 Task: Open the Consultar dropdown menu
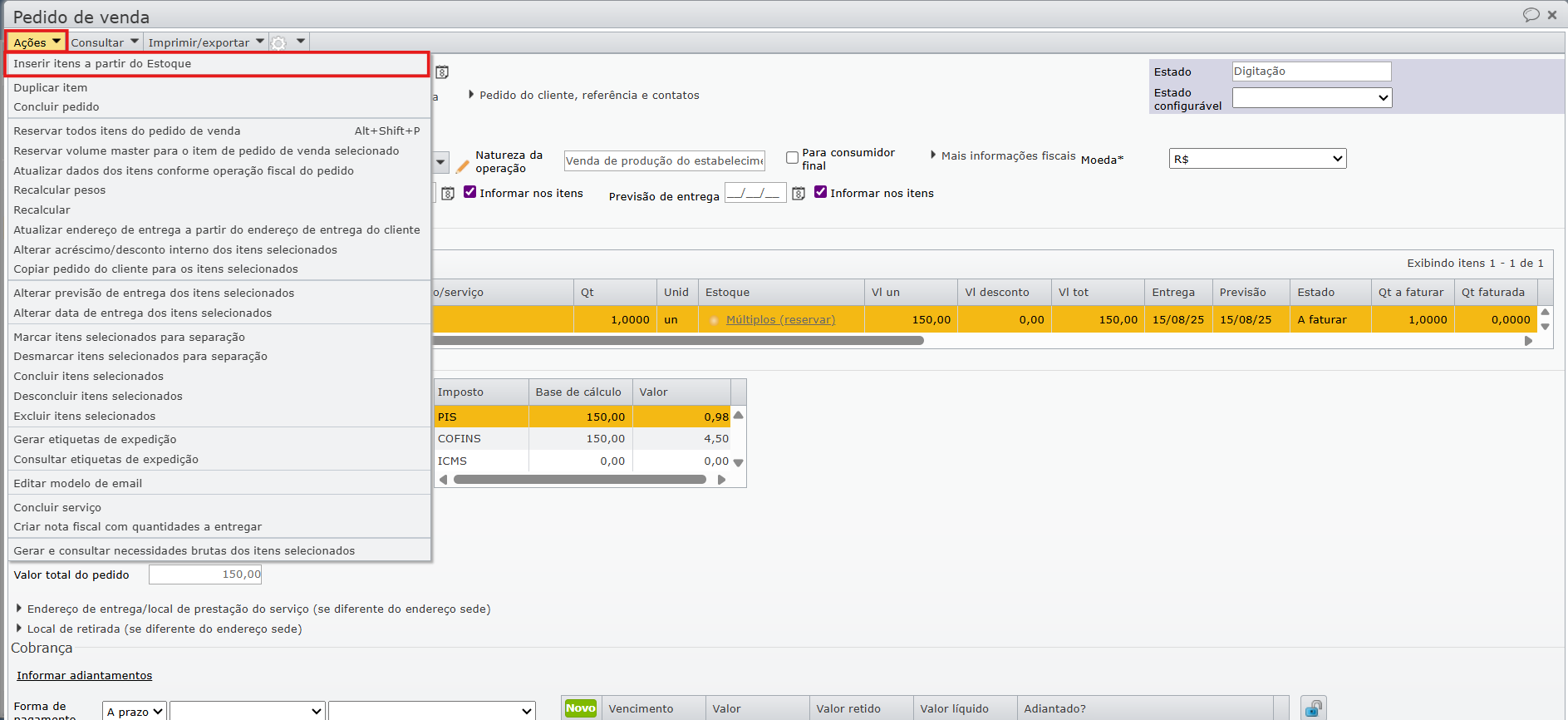pyautogui.click(x=105, y=42)
